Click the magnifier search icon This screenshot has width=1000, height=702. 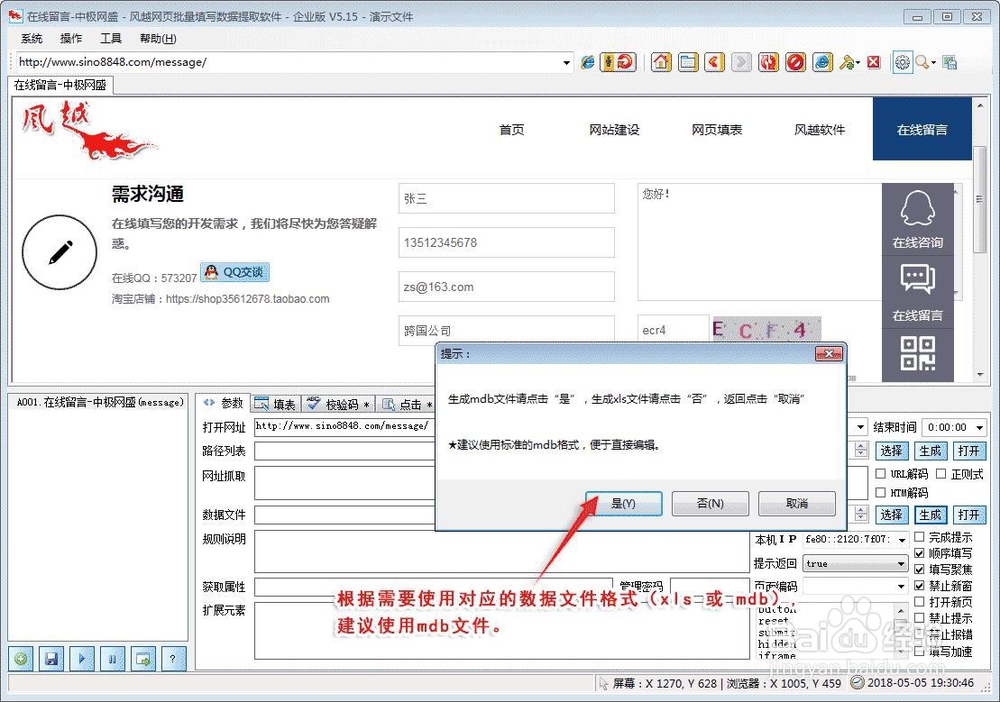[922, 62]
